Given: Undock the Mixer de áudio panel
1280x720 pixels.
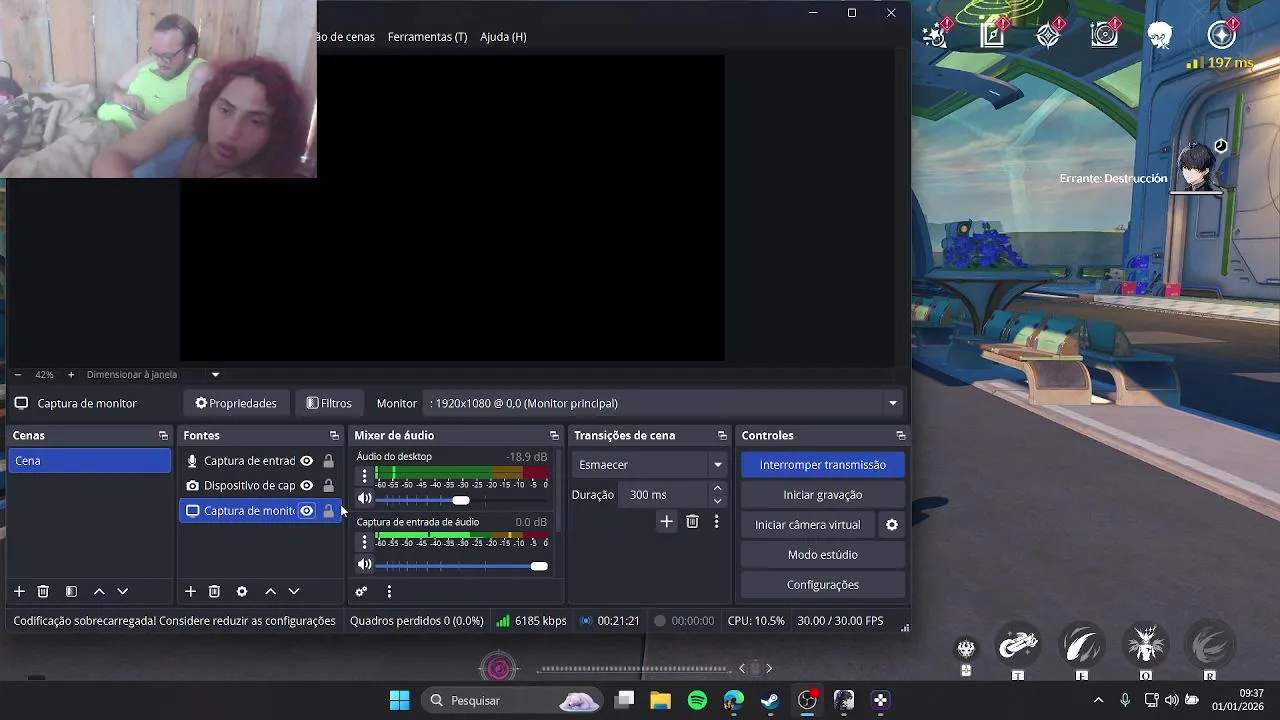Looking at the screenshot, I should pos(554,436).
